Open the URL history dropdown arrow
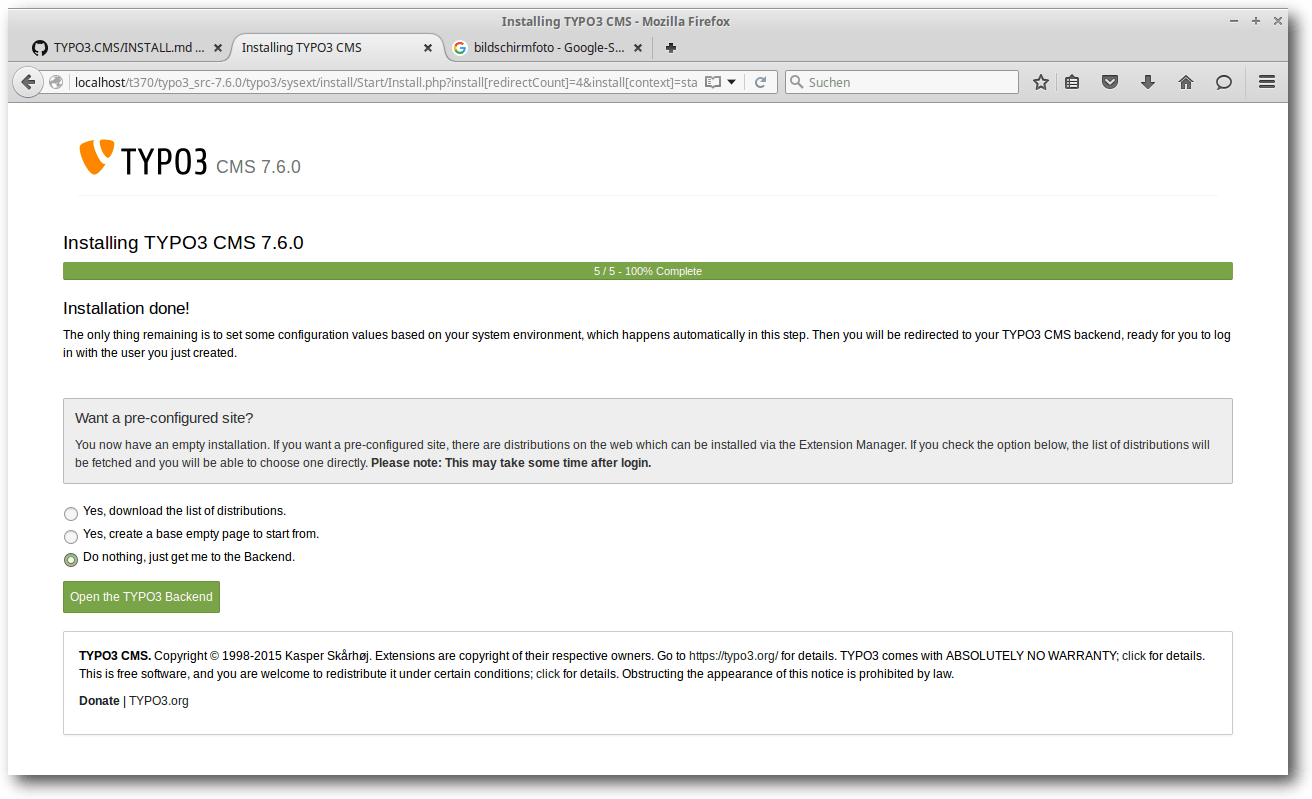 [732, 82]
